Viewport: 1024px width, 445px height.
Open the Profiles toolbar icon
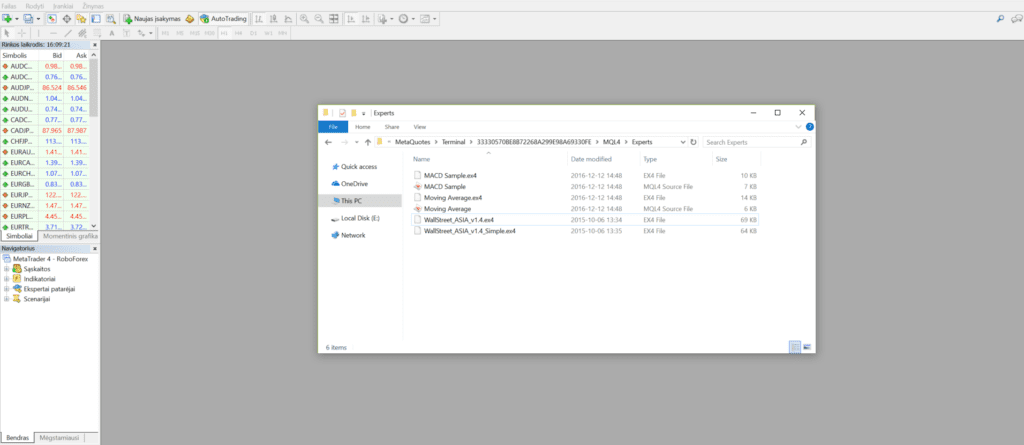click(x=27, y=19)
